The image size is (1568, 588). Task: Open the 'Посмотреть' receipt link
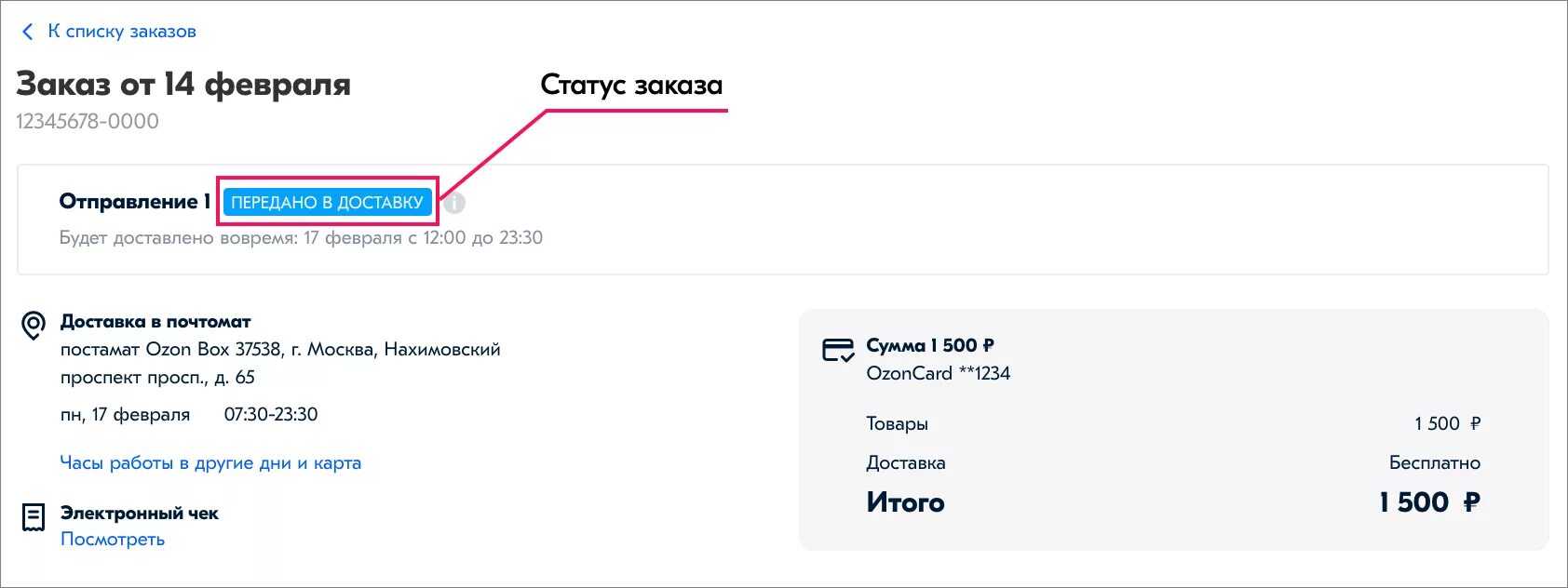[x=113, y=540]
